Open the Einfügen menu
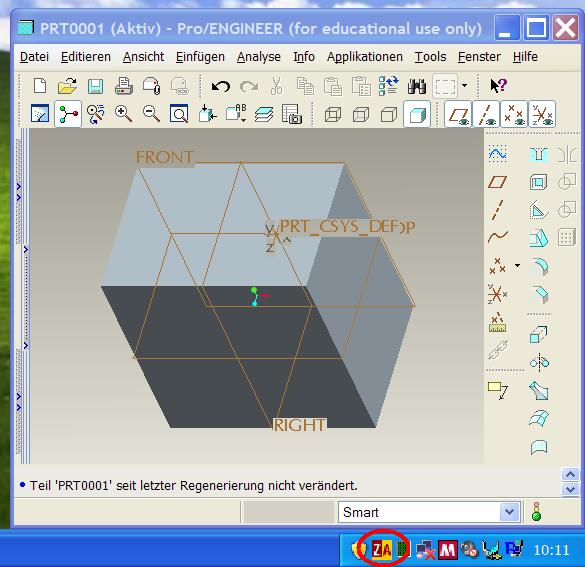Image resolution: width=585 pixels, height=567 pixels. pos(200,57)
